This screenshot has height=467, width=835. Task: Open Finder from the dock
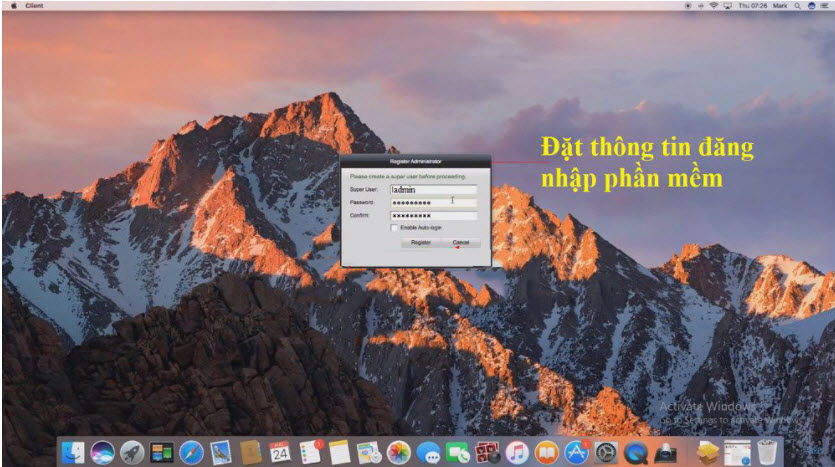click(73, 453)
